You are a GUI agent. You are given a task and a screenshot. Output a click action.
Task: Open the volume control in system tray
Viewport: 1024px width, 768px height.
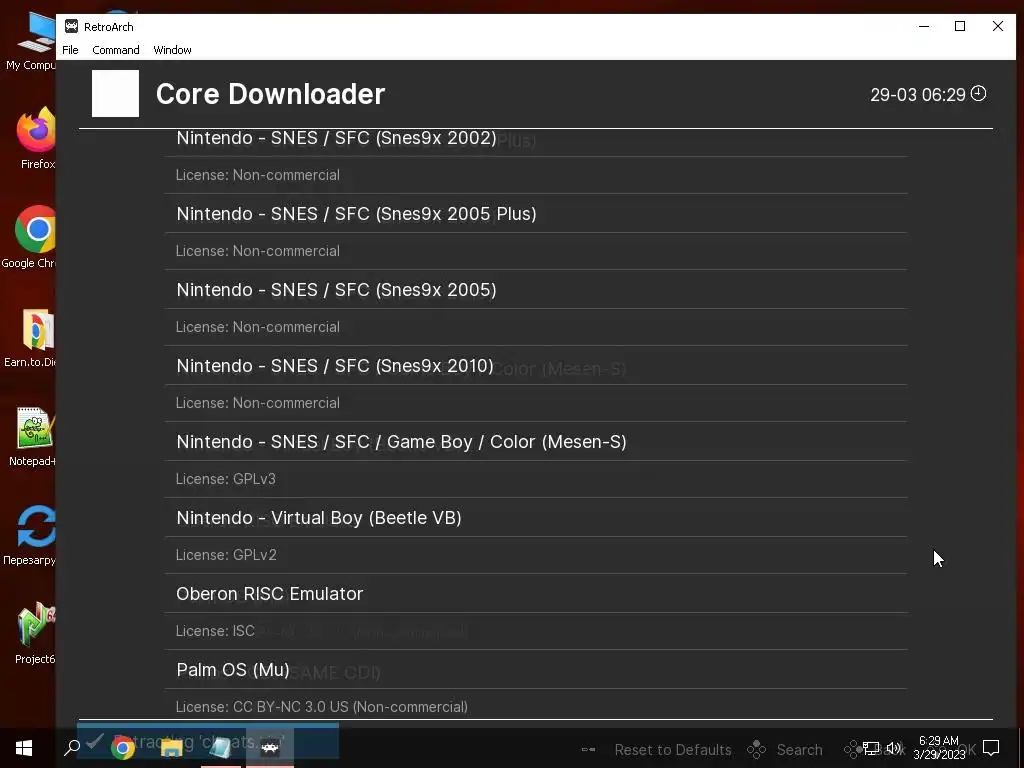tap(893, 748)
